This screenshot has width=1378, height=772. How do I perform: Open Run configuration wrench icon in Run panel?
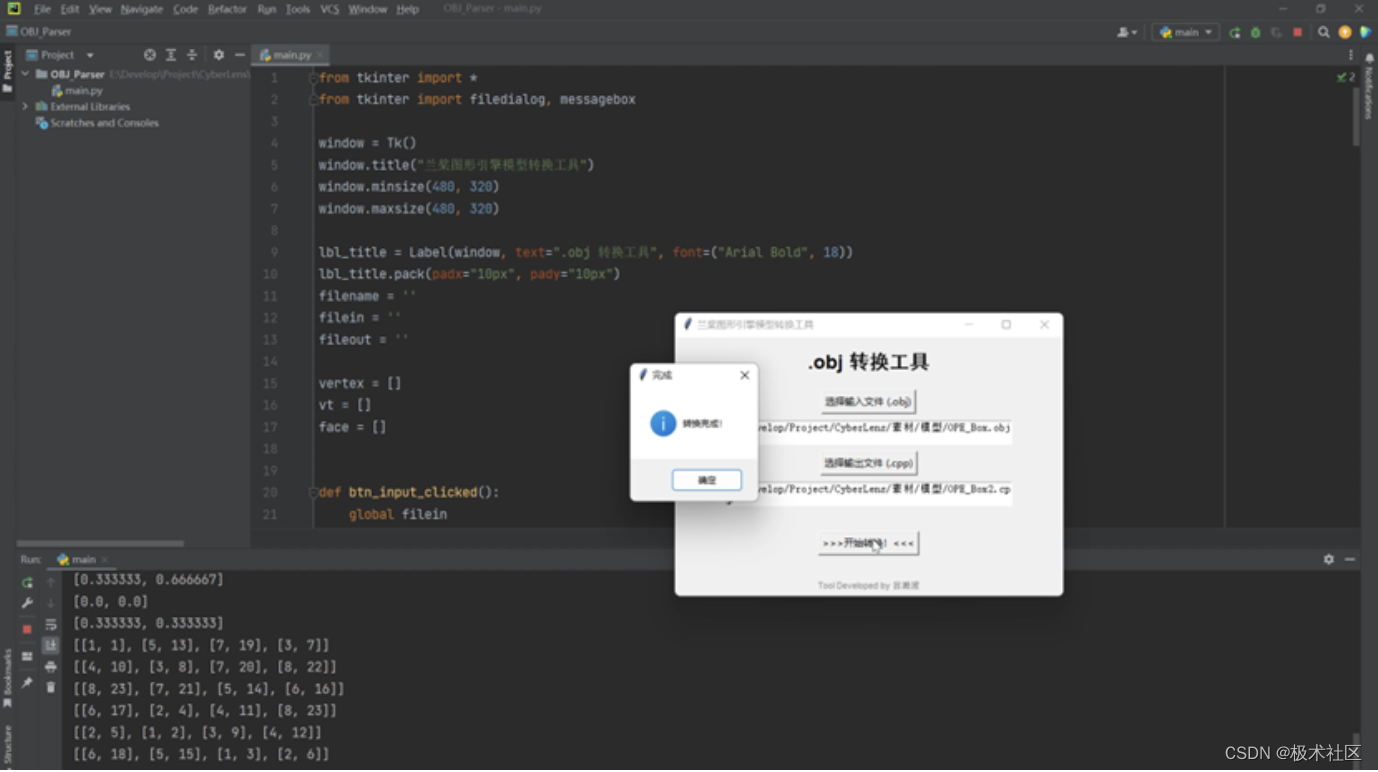pos(27,603)
